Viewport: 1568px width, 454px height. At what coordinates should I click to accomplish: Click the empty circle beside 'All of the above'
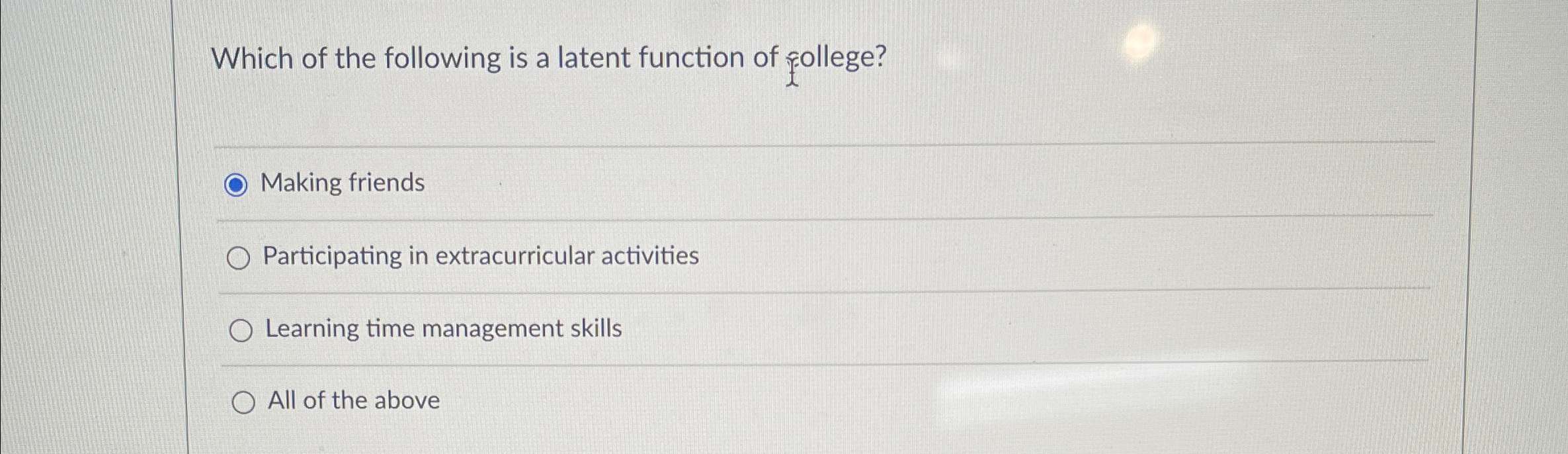pos(244,400)
